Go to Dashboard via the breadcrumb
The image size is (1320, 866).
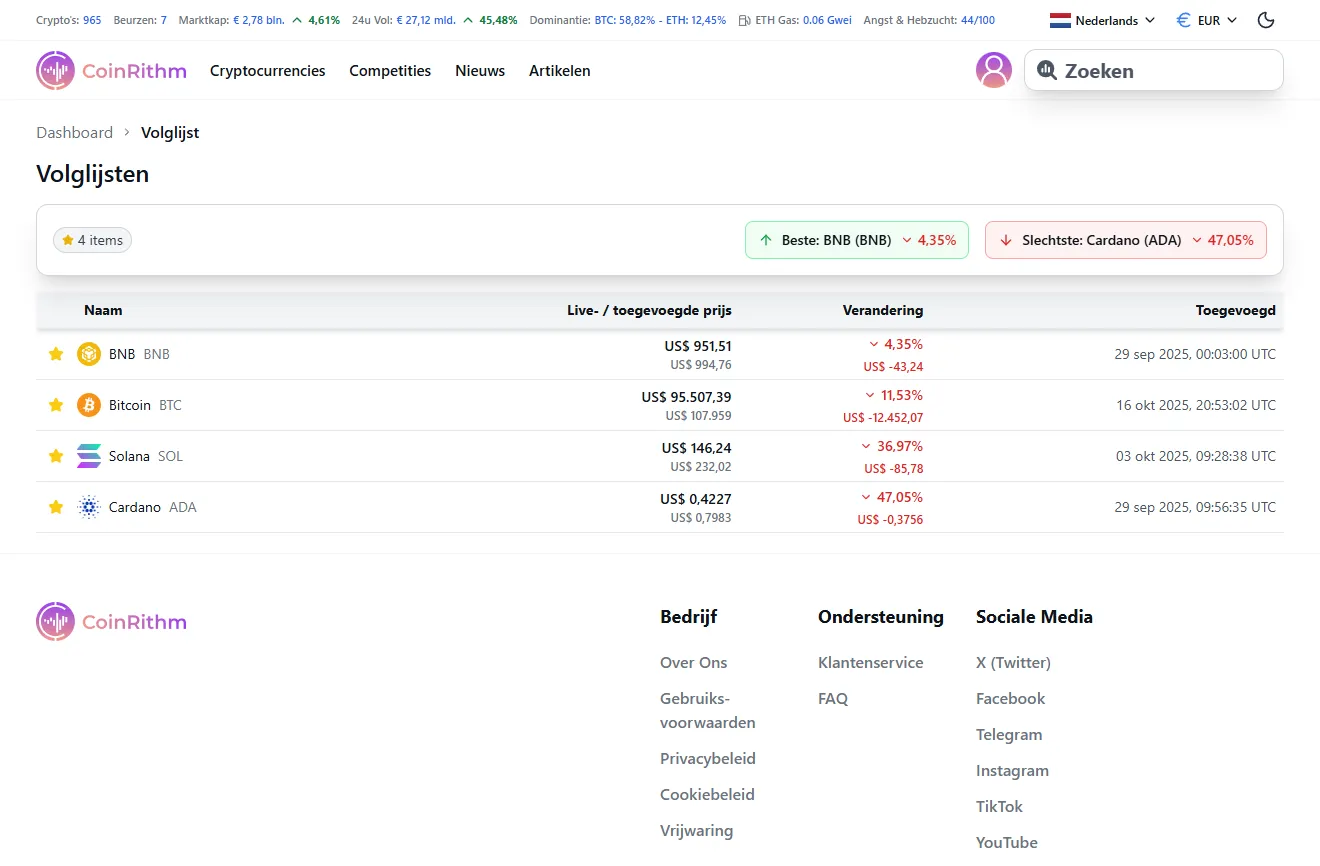pyautogui.click(x=74, y=132)
